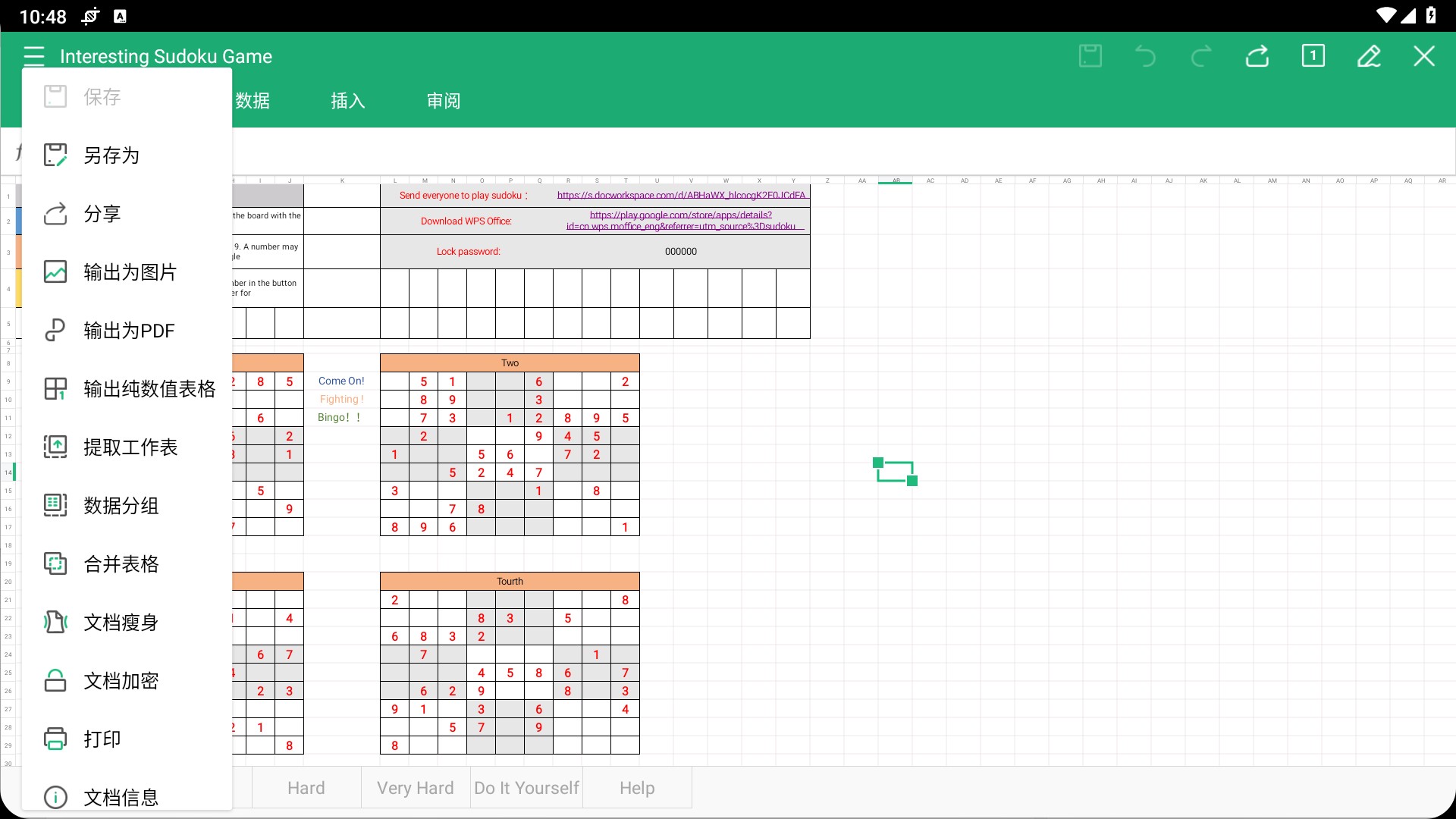The image size is (1456, 819).
Task: Enter edit mode with pencil icon
Action: [x=1369, y=56]
